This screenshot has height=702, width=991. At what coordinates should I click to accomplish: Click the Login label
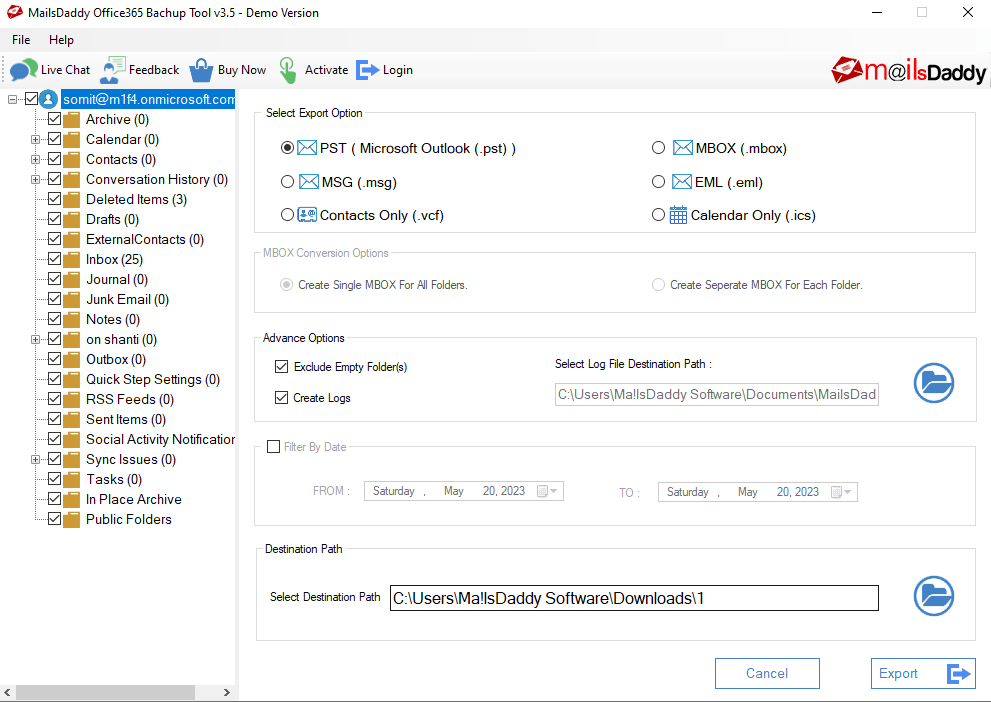point(398,70)
